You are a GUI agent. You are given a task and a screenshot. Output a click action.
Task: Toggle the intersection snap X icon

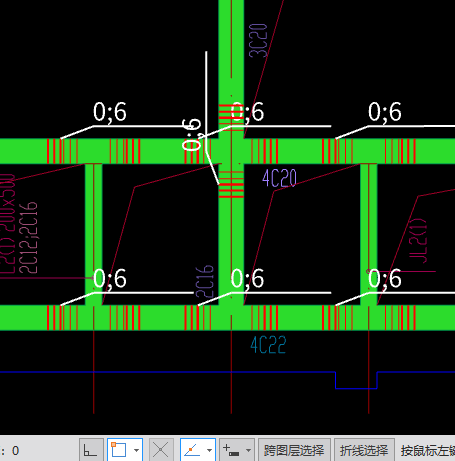pyautogui.click(x=161, y=450)
